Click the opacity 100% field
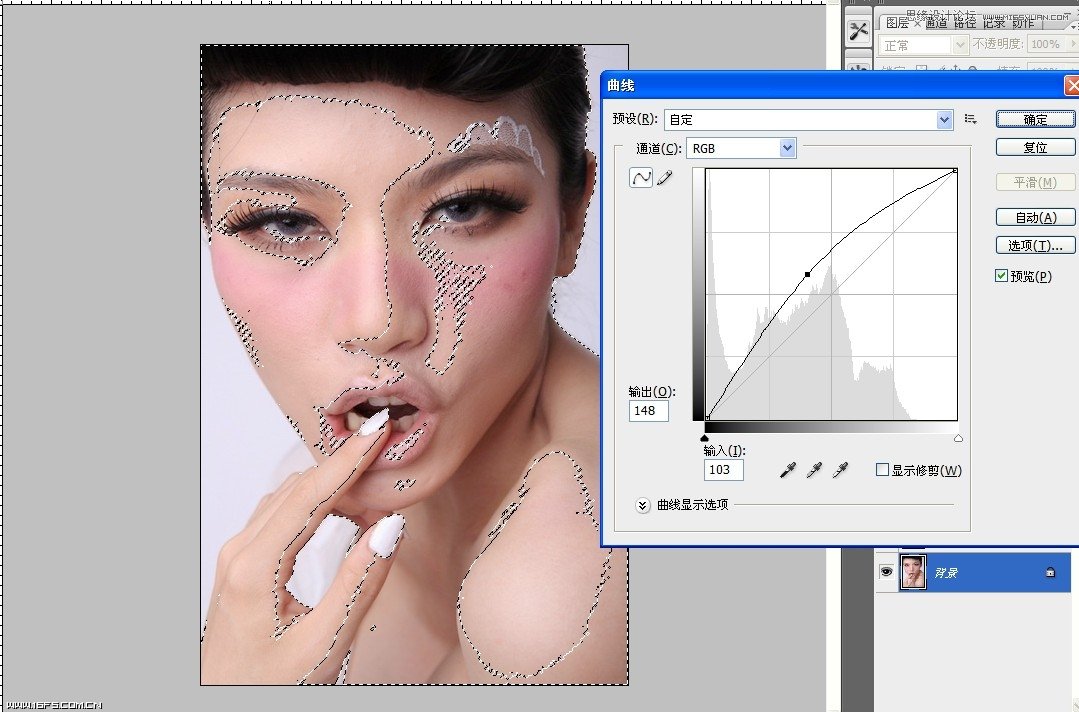1079x712 pixels. pyautogui.click(x=1045, y=44)
